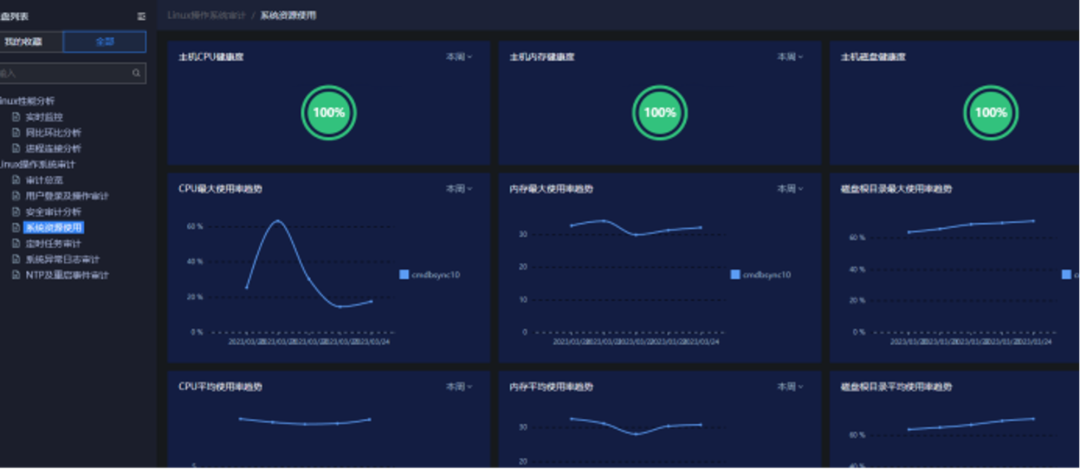
Task: Click the page icon next to 安全审计分析
Action: point(17,212)
